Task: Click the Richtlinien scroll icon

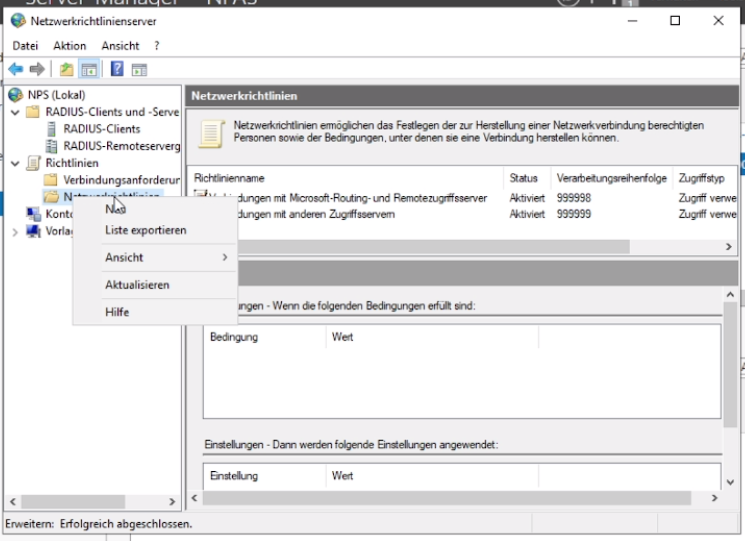Action: [x=33, y=163]
